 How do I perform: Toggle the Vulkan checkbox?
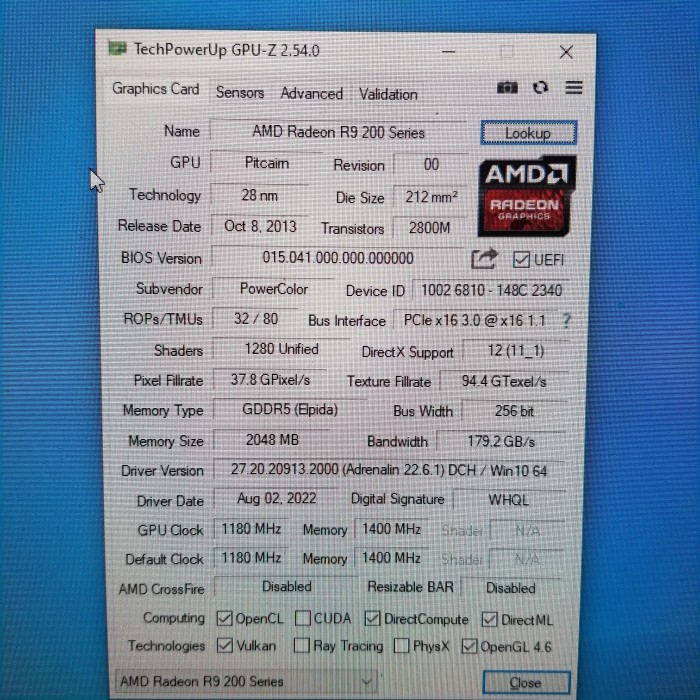(225, 646)
